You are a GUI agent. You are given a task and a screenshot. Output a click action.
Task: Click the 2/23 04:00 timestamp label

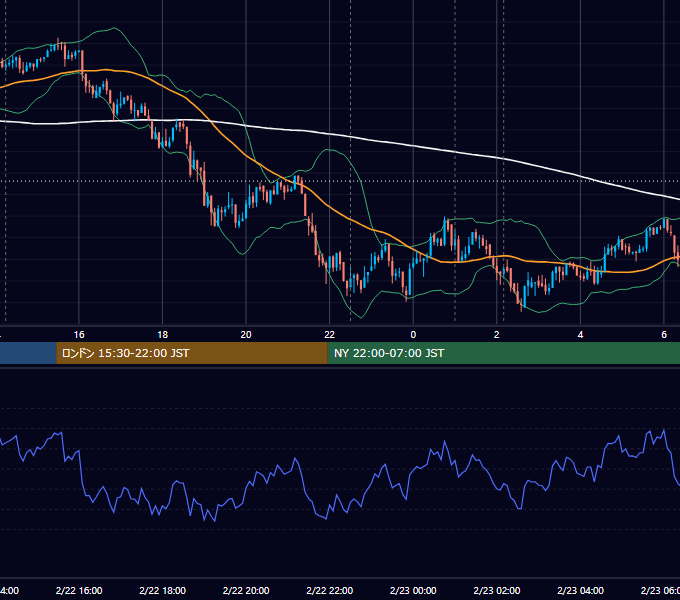coord(580,590)
